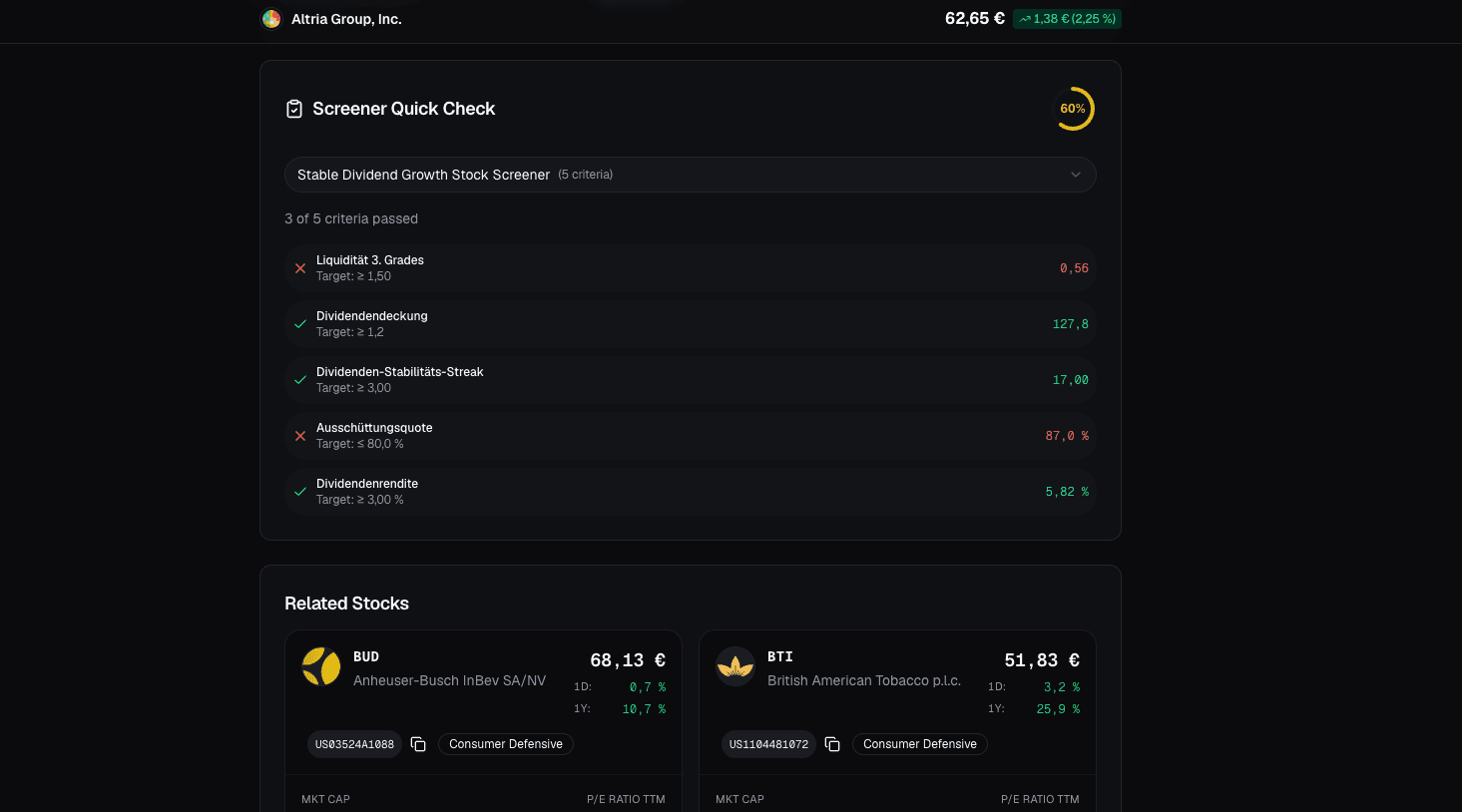Viewport: 1462px width, 812px height.
Task: Open the Stable Dividend Growth Stock Screener dropdown
Action: 691,175
